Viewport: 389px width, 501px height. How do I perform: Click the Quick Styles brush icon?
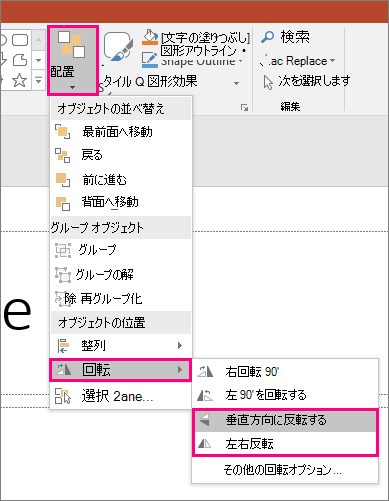pos(119,47)
